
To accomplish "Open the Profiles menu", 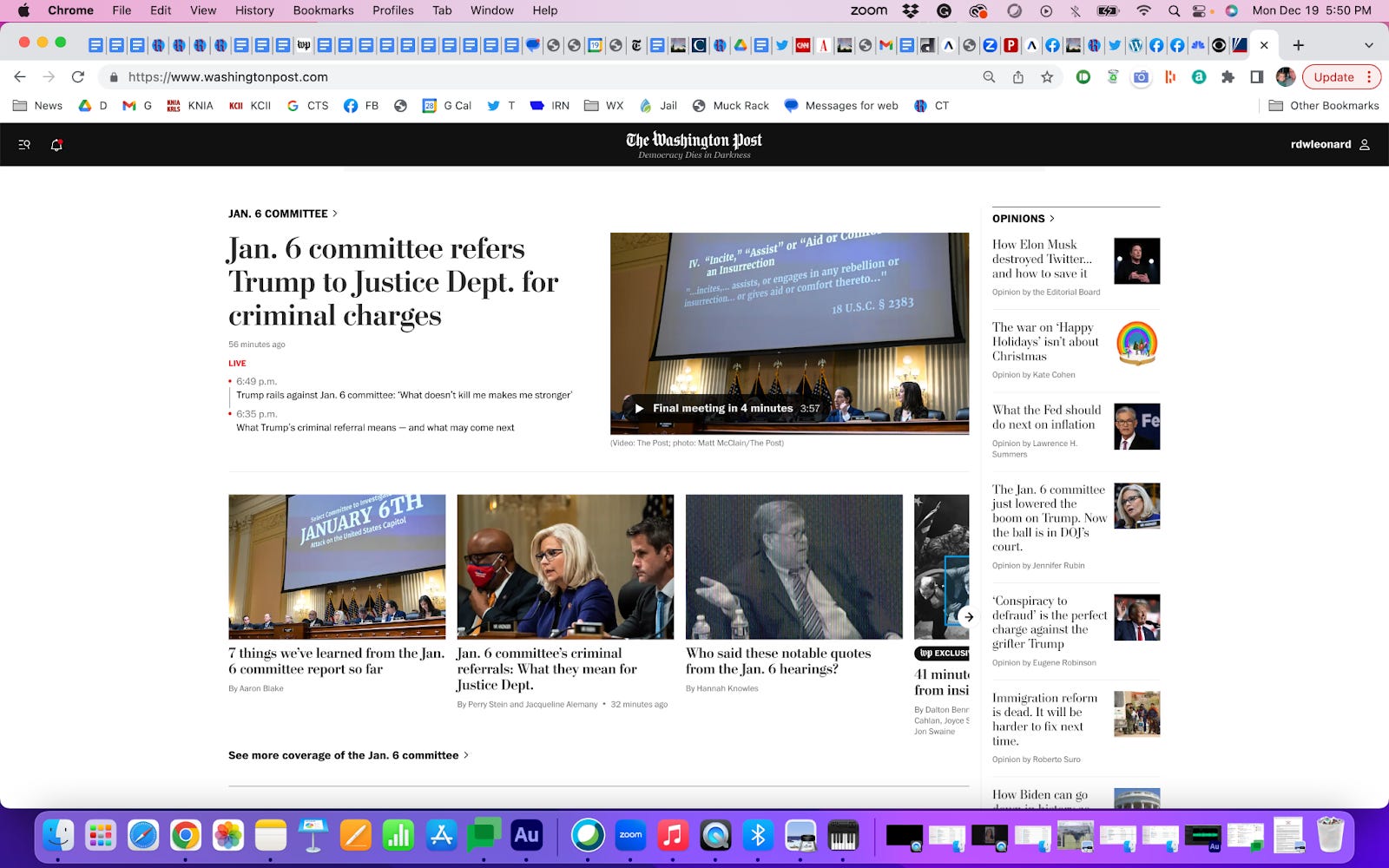I will [x=392, y=10].
